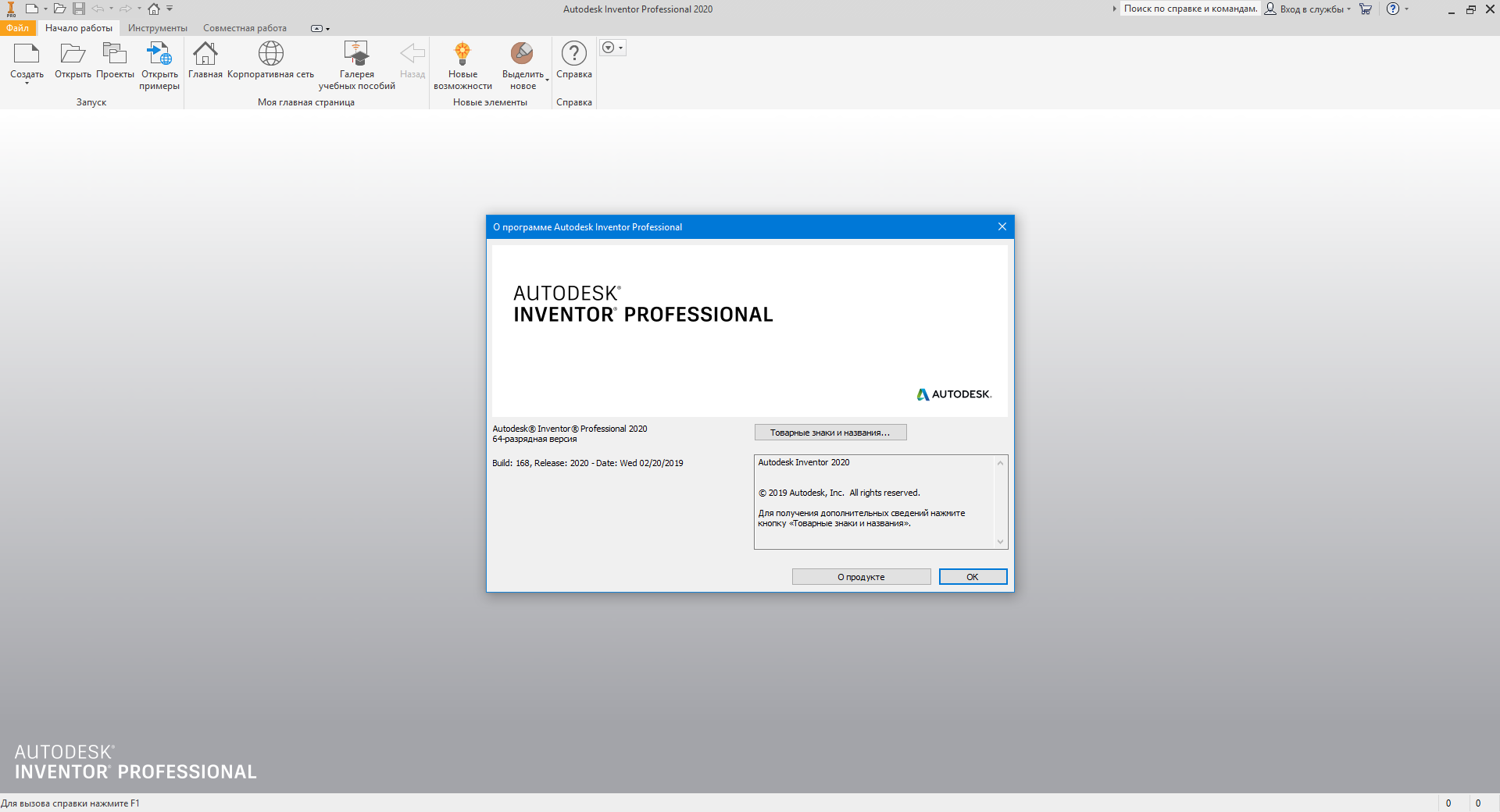Click the Новые возможности lightbulb icon

click(x=462, y=55)
